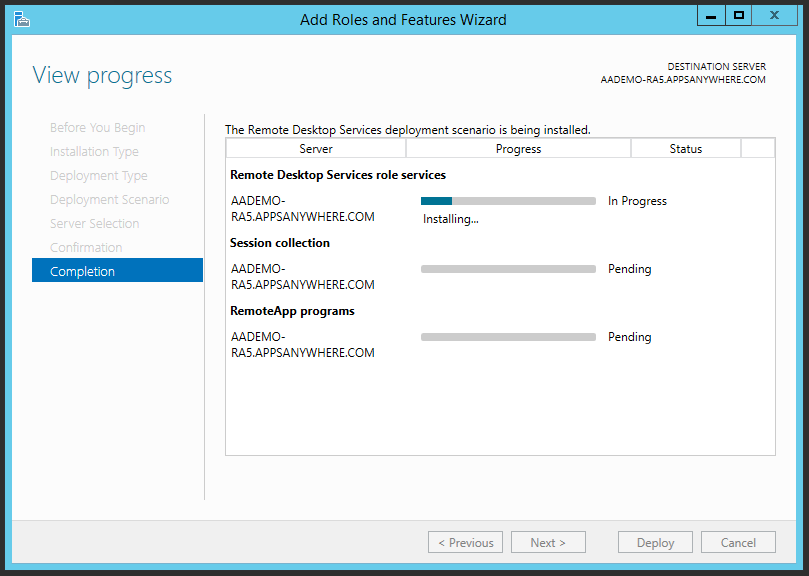Choose Server Selection in the sidebar
The image size is (809, 576).
coord(94,224)
